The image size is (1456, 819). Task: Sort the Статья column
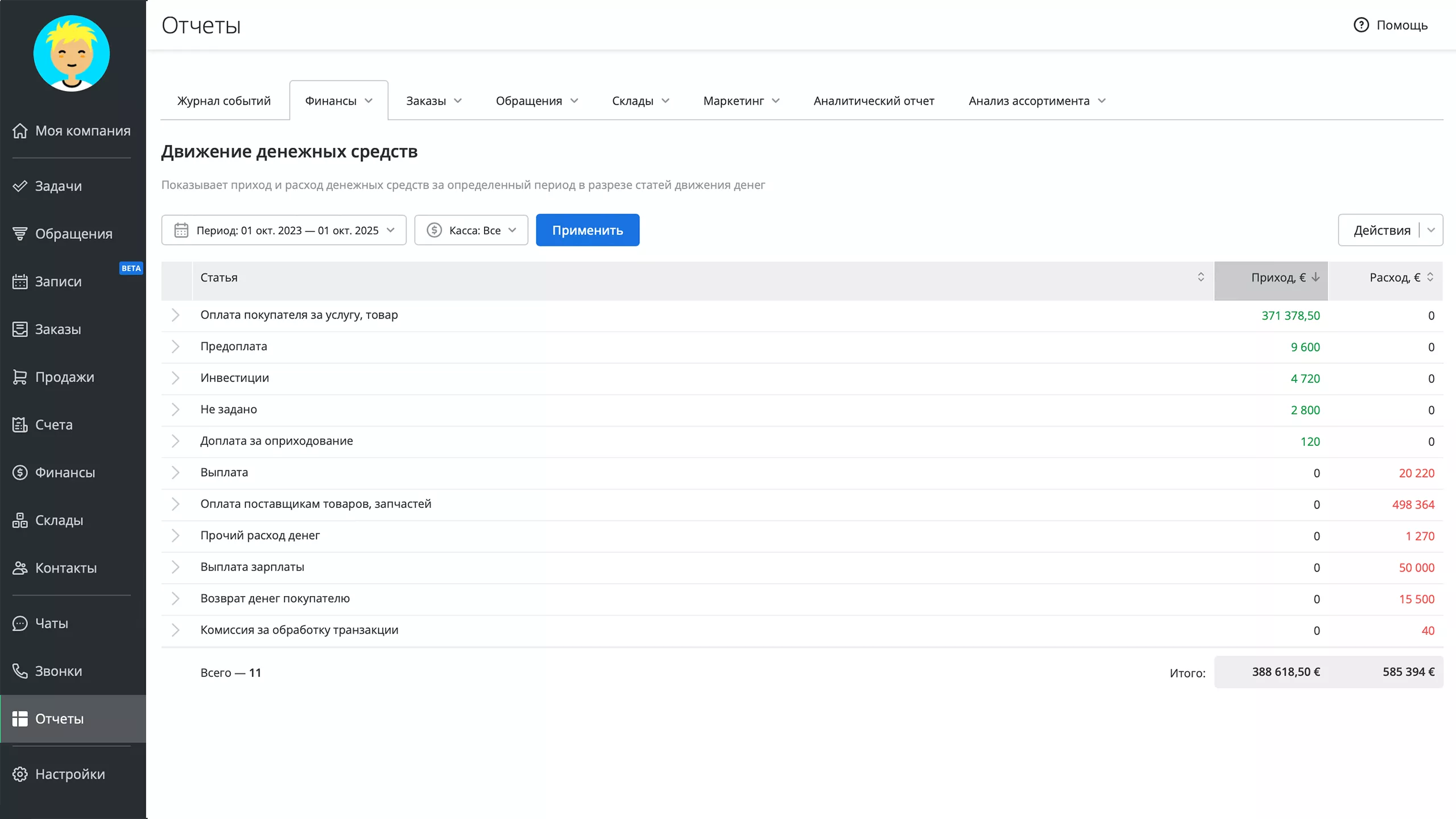(1201, 277)
